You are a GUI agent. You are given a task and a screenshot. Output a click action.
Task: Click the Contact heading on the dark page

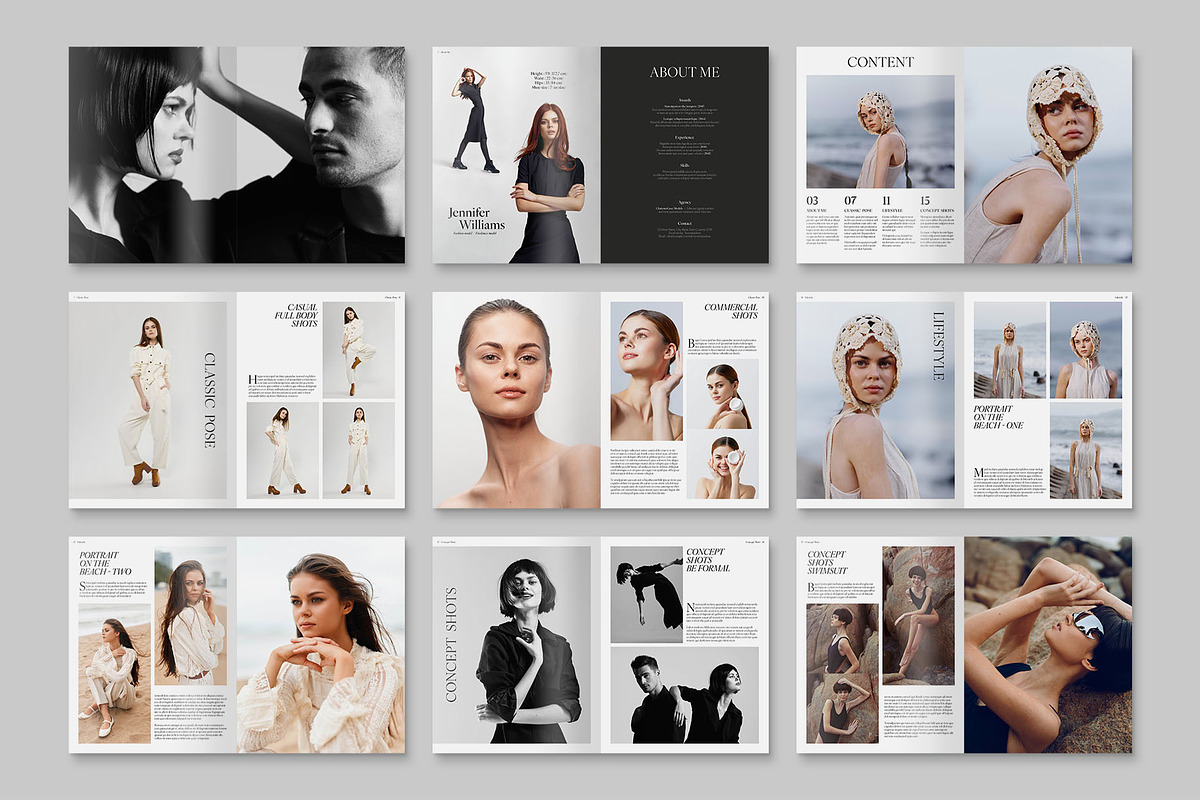tap(683, 222)
